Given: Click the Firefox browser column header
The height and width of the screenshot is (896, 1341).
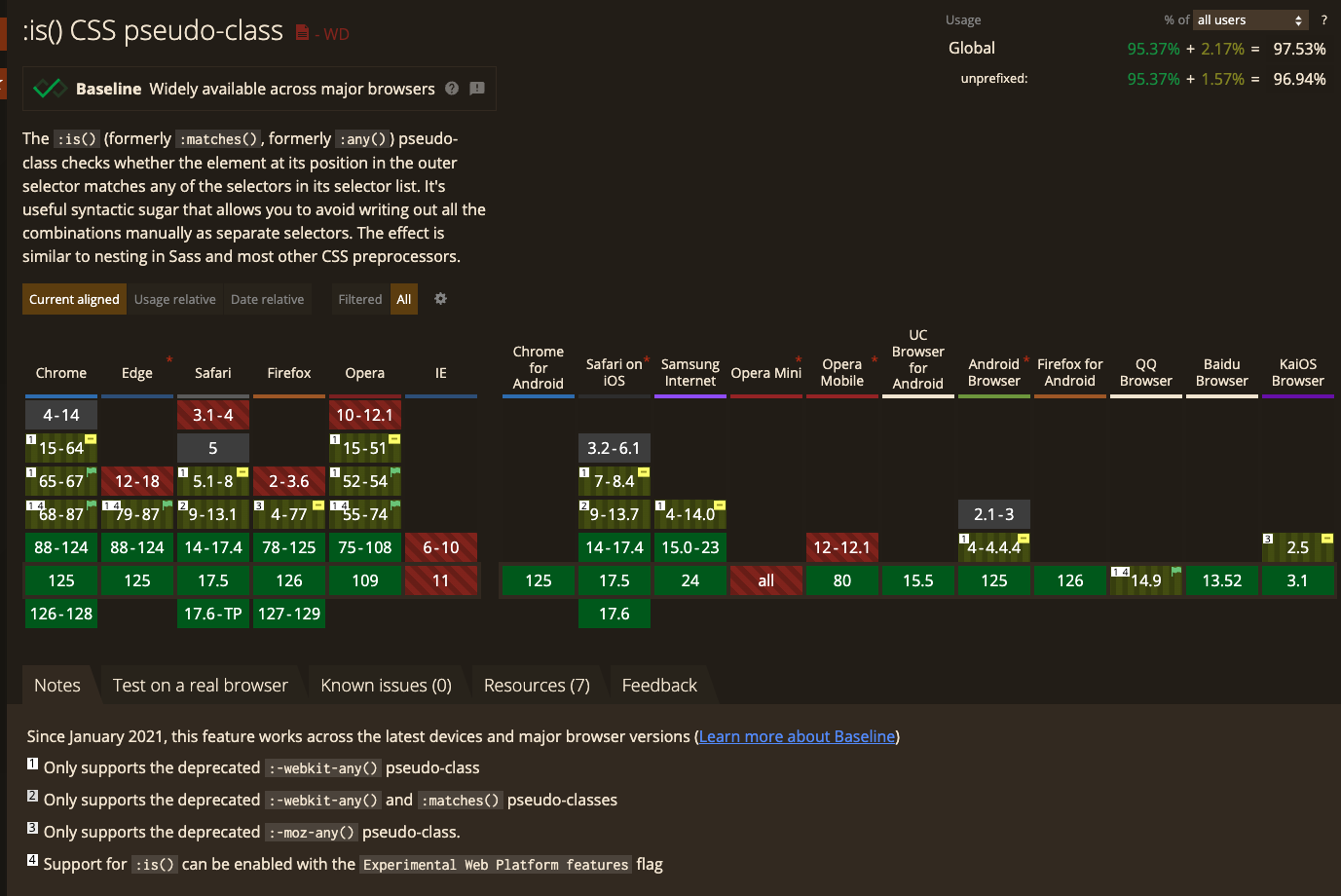Looking at the screenshot, I should point(289,373).
